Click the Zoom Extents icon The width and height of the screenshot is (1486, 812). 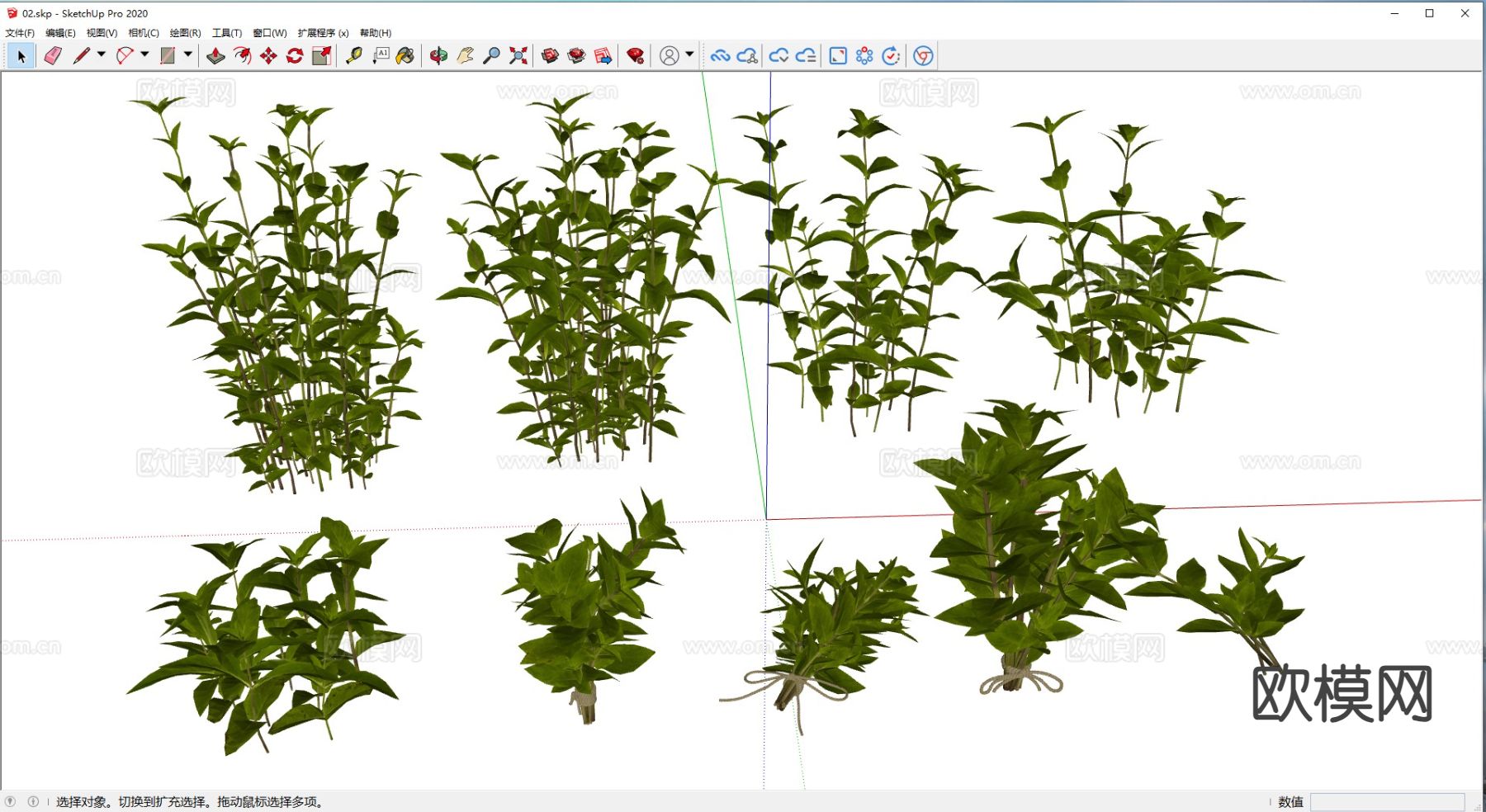click(x=518, y=56)
